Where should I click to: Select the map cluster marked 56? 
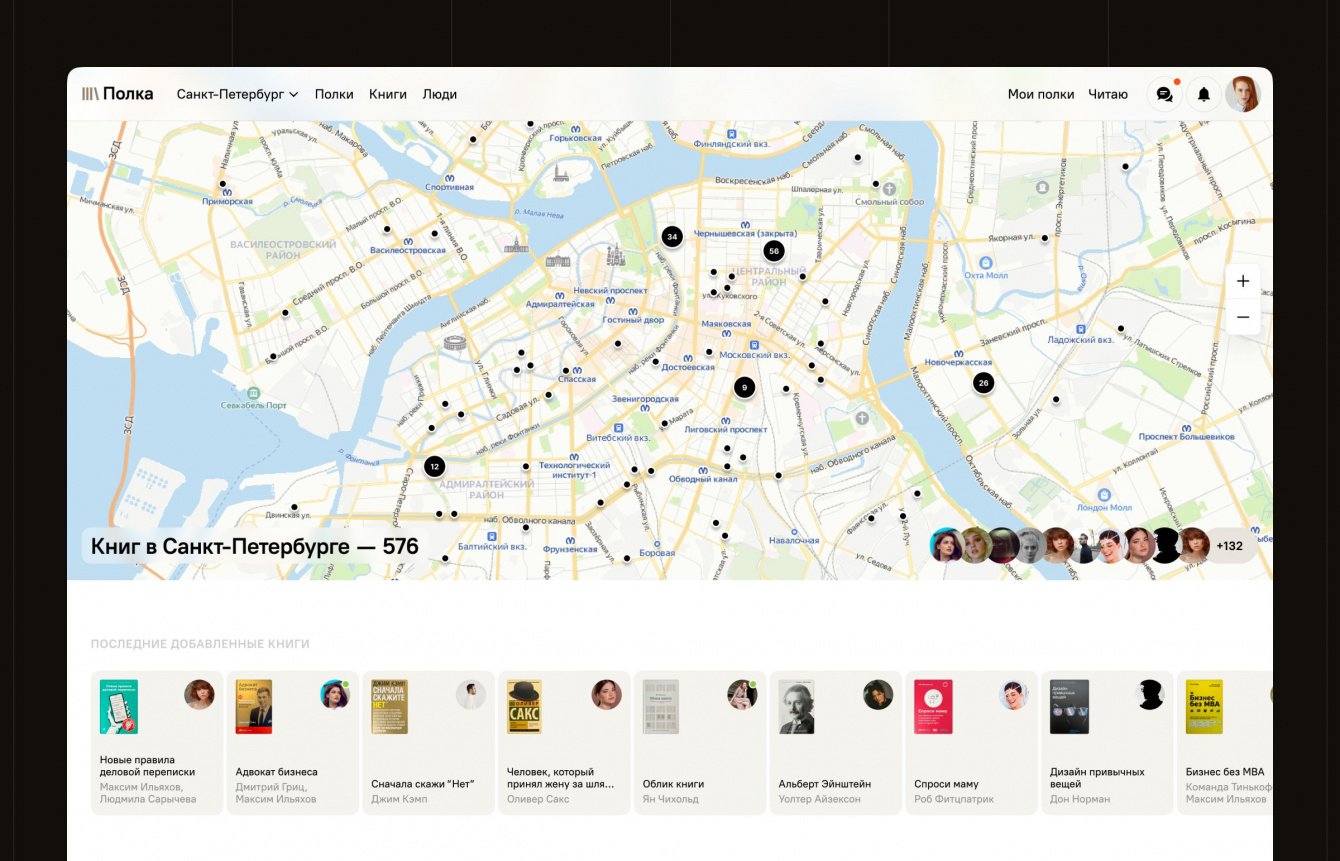(774, 251)
